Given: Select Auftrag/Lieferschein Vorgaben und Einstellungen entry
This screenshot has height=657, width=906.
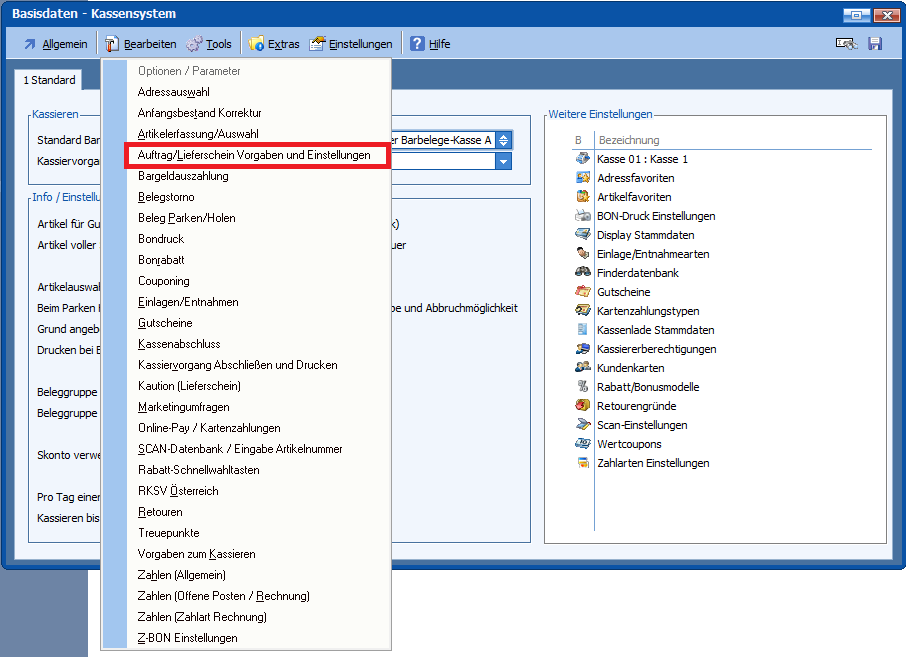Looking at the screenshot, I should 254,155.
